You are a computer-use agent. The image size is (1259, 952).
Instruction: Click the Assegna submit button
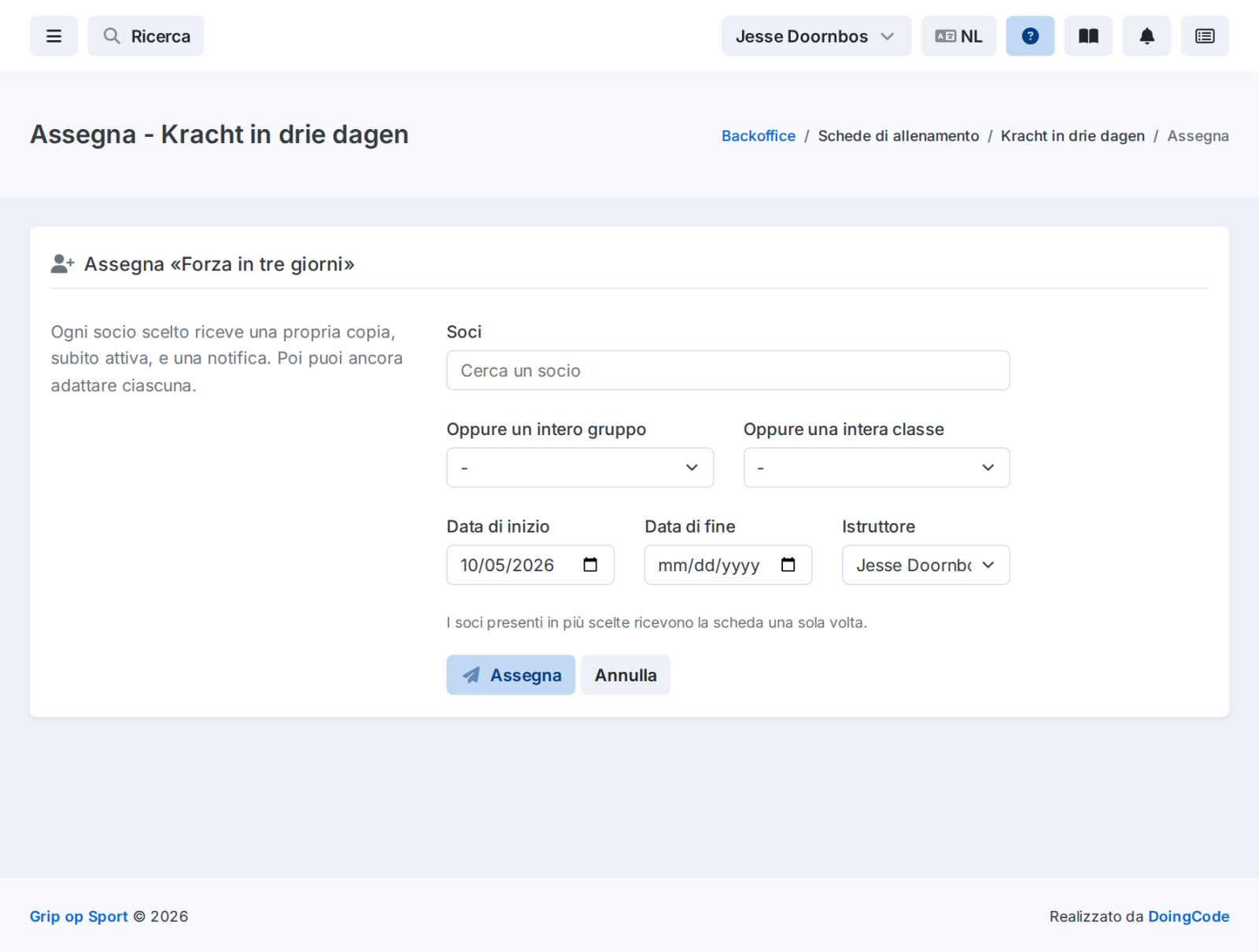tap(511, 675)
